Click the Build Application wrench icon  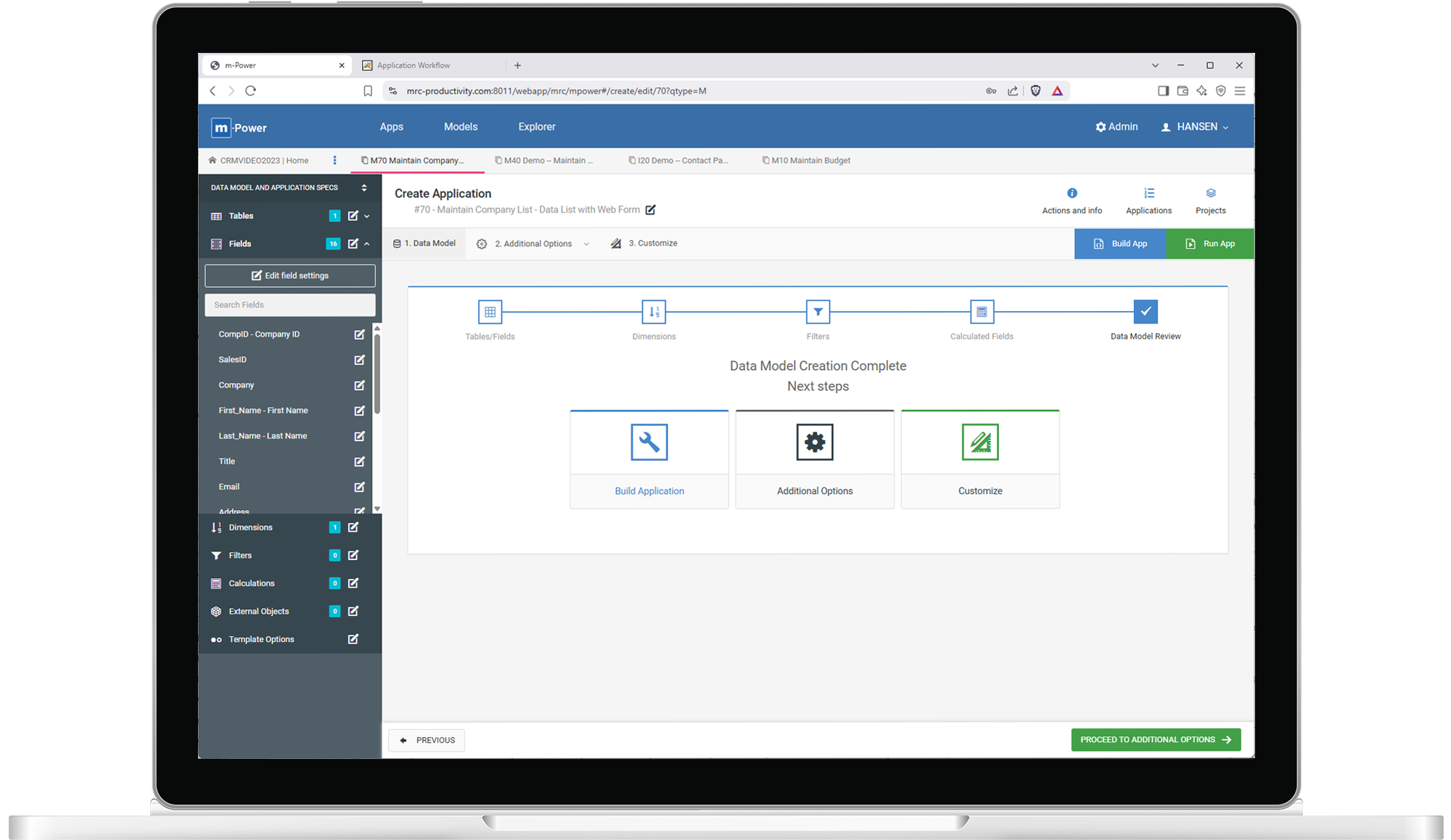[x=649, y=442]
